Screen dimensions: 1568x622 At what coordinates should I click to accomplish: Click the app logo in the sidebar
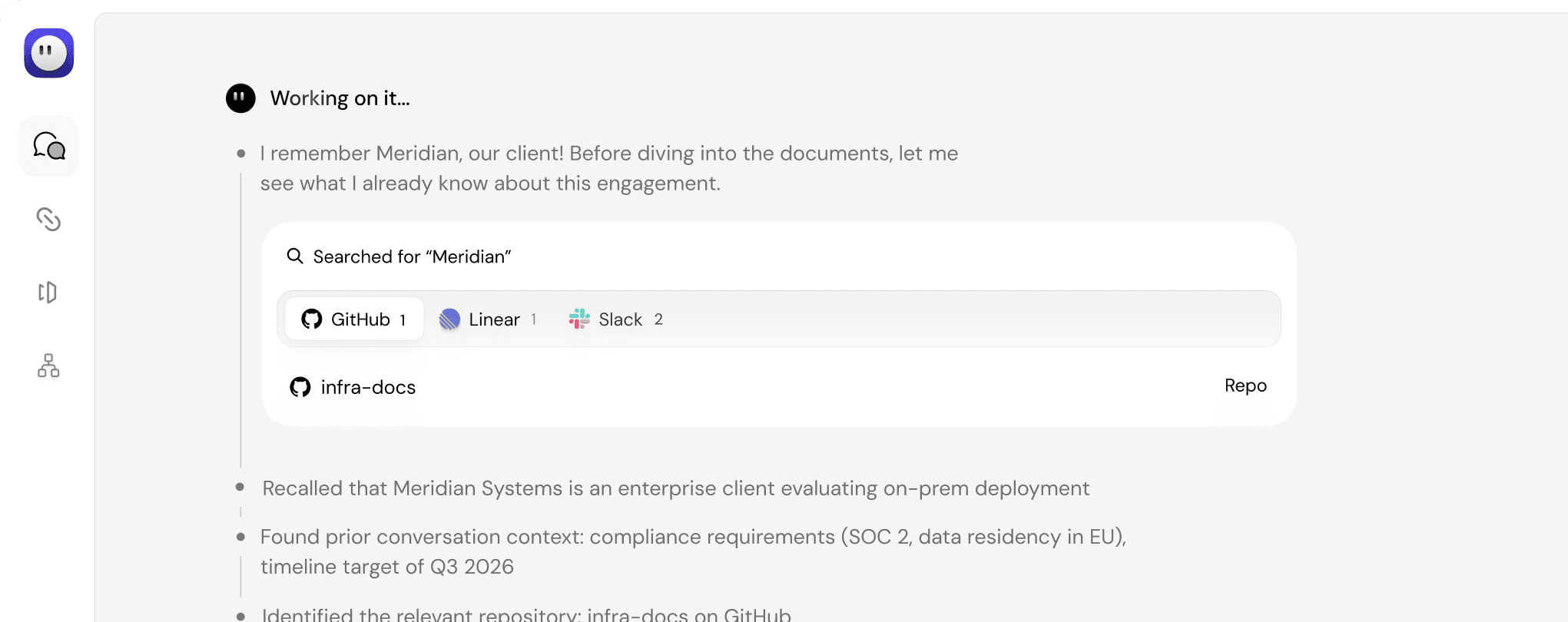point(48,53)
